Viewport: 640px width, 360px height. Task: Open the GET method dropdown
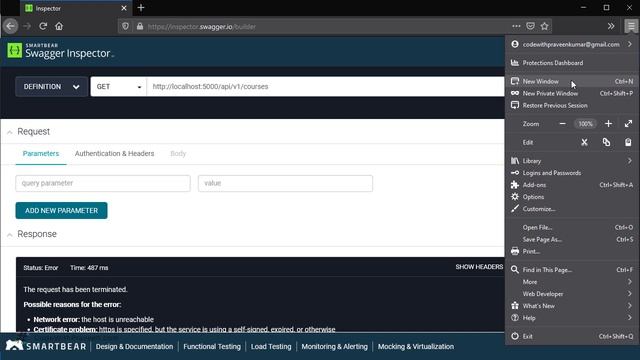118,87
